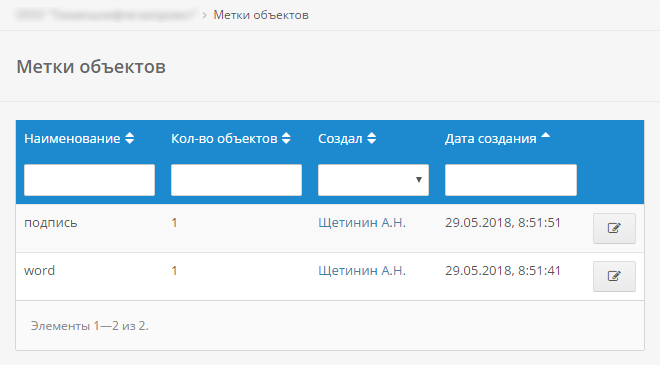Image resolution: width=660 pixels, height=365 pixels.
Task: Toggle Дата создания sort arrow
Action: pyautogui.click(x=546, y=136)
